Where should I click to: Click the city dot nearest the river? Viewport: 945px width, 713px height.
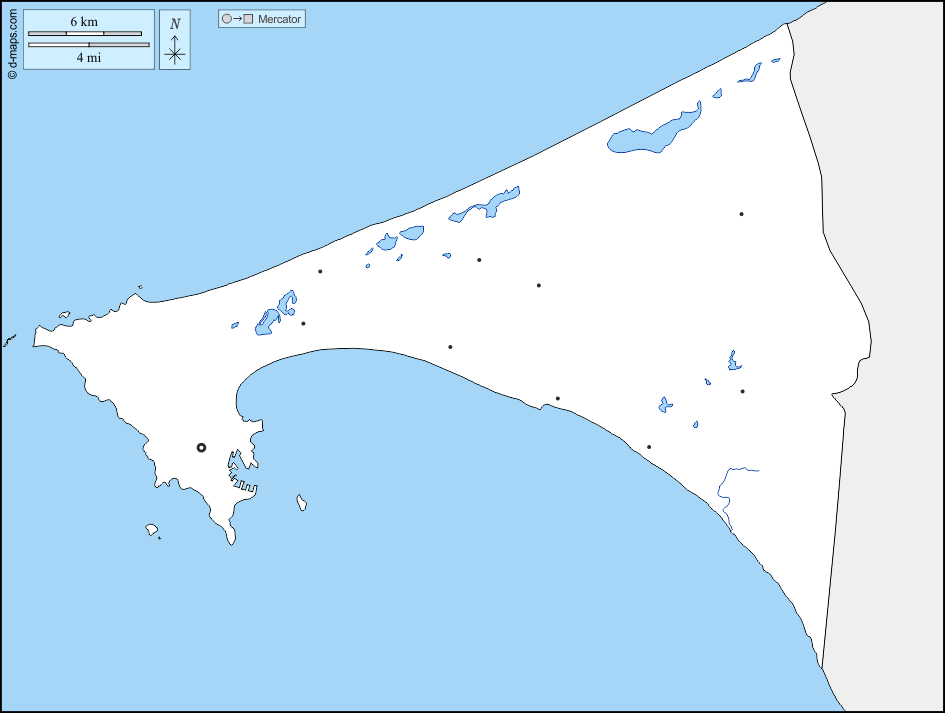(649, 447)
